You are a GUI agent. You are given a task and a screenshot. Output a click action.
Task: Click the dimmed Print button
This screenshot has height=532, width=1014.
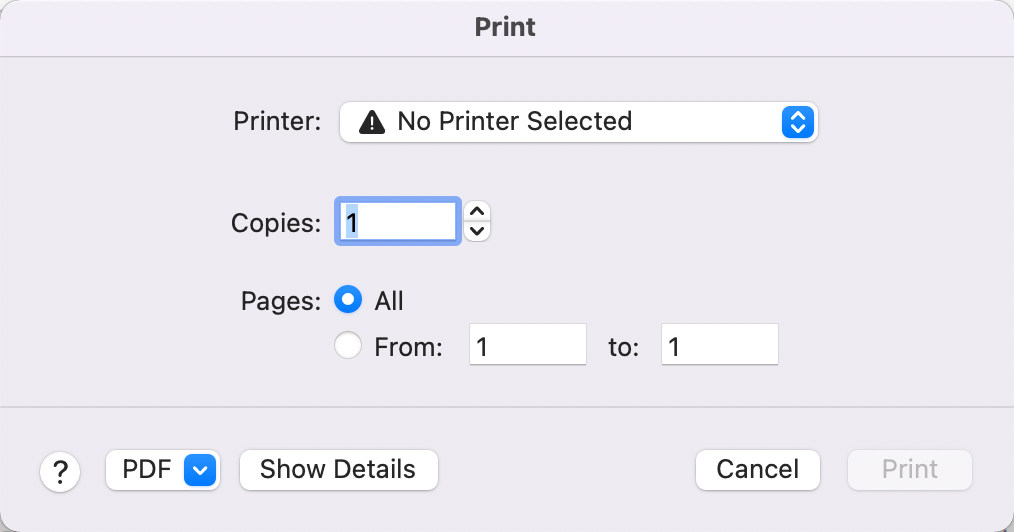[x=910, y=470]
